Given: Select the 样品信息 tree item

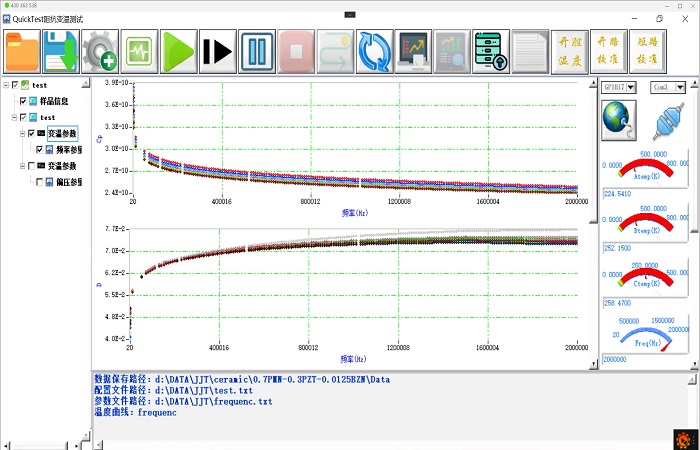Looking at the screenshot, I should [54, 101].
